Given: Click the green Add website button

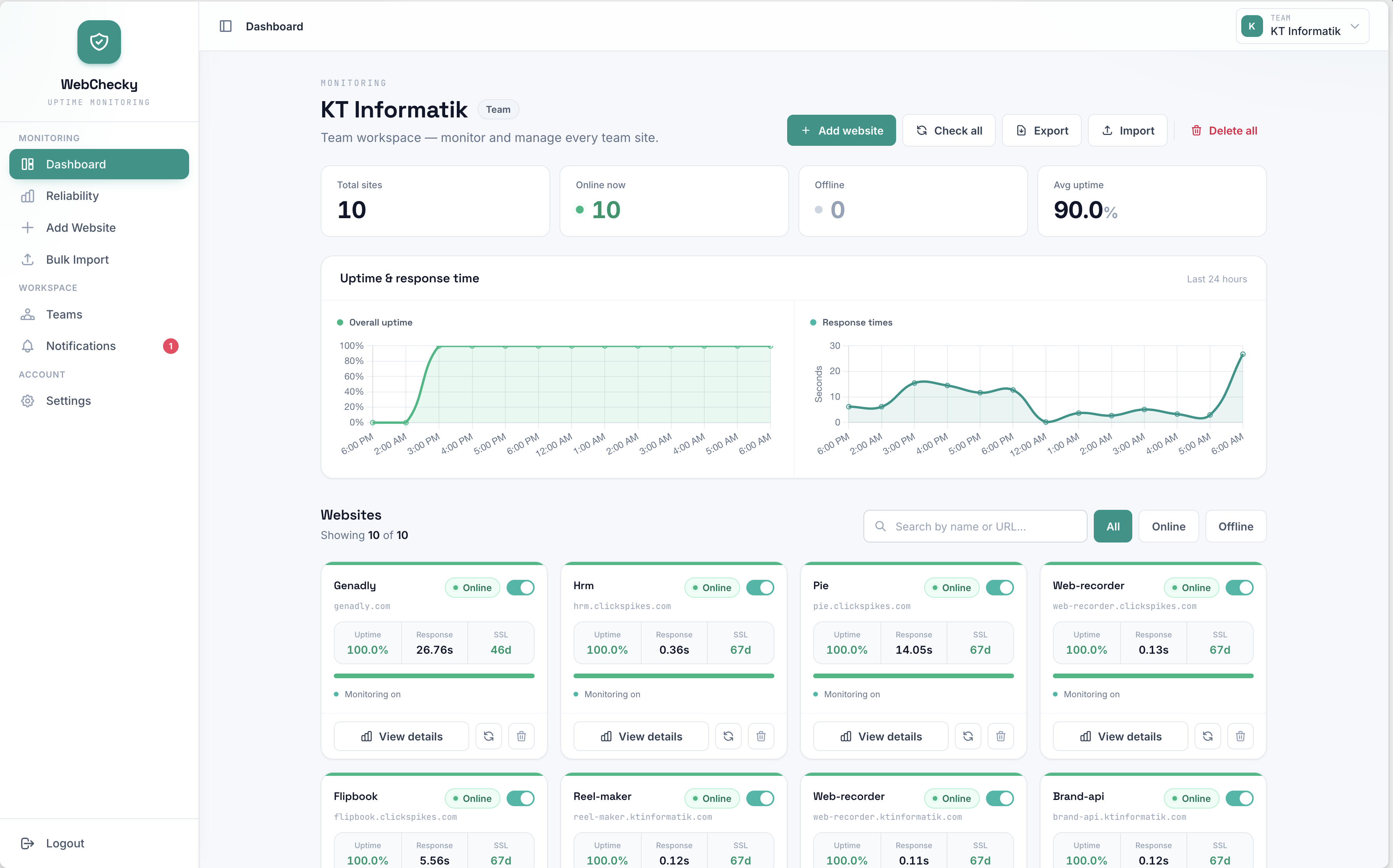Looking at the screenshot, I should click(x=842, y=130).
